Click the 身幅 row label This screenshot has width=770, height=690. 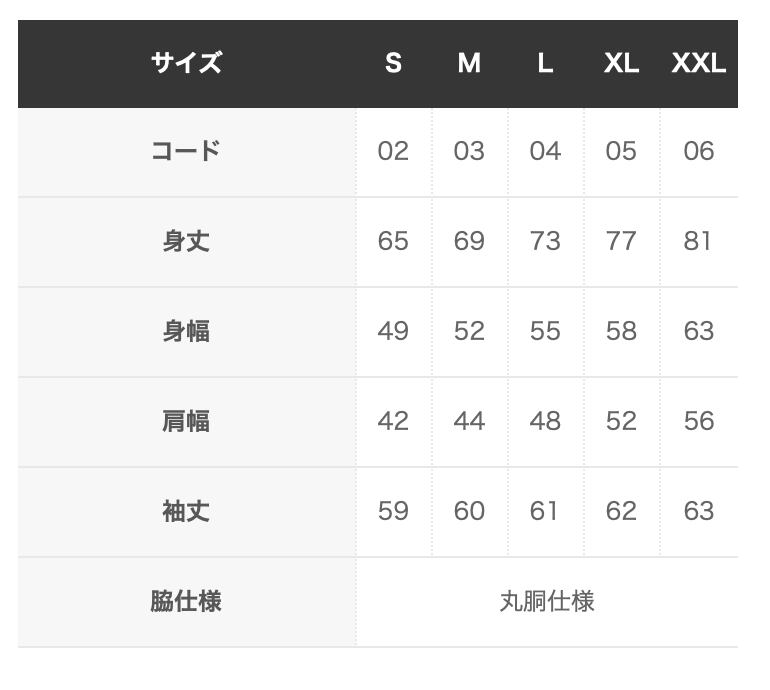[186, 332]
